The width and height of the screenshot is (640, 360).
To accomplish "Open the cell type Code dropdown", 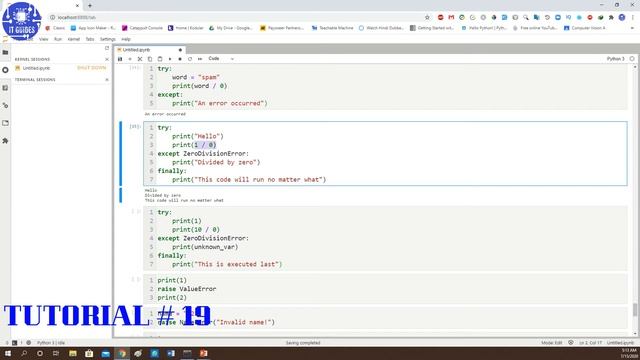I will 221,59.
